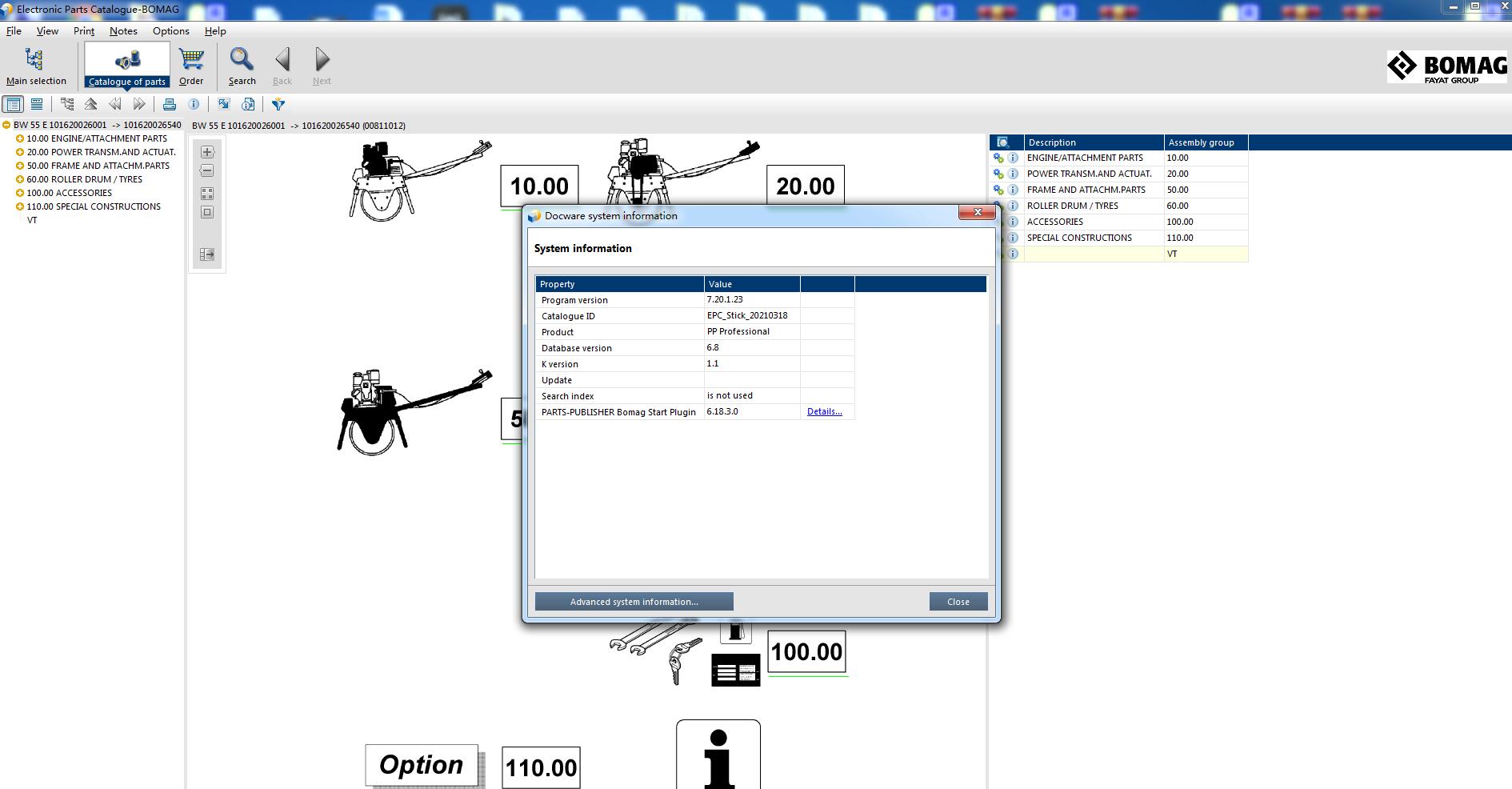Click the 10.00 label in the drawing
The width and height of the screenshot is (1512, 789).
pos(539,186)
